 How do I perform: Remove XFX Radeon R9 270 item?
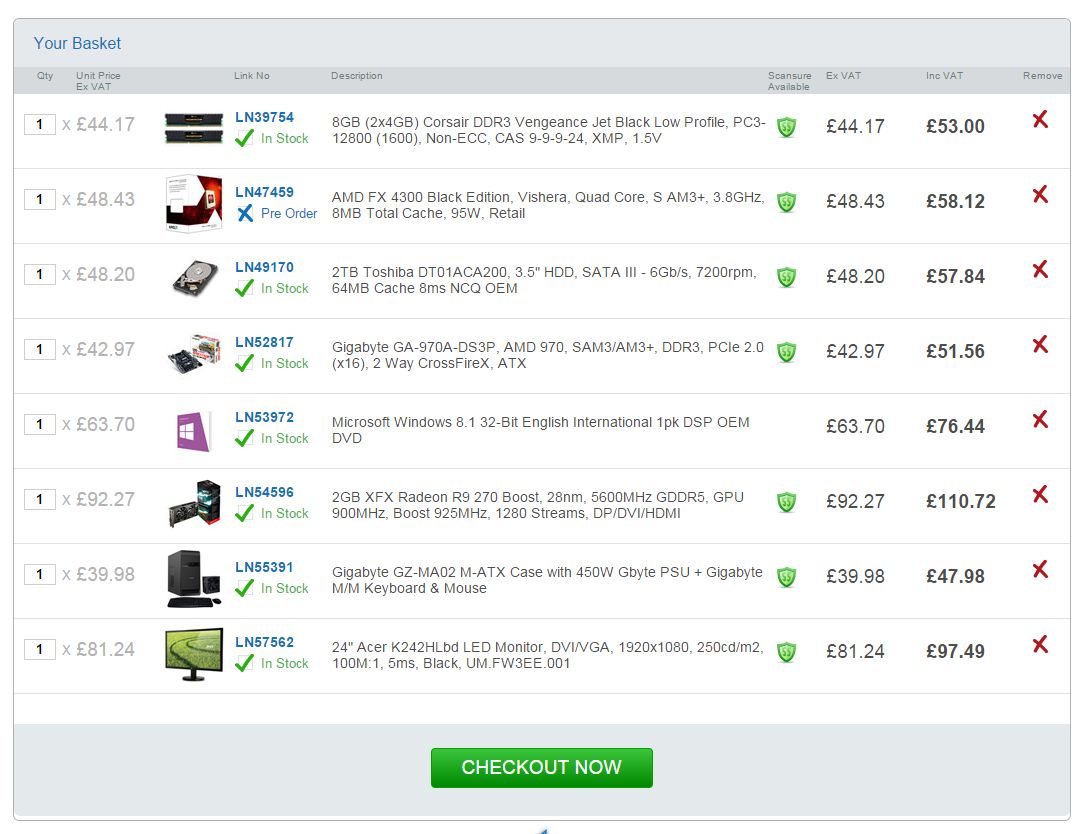pos(1040,494)
